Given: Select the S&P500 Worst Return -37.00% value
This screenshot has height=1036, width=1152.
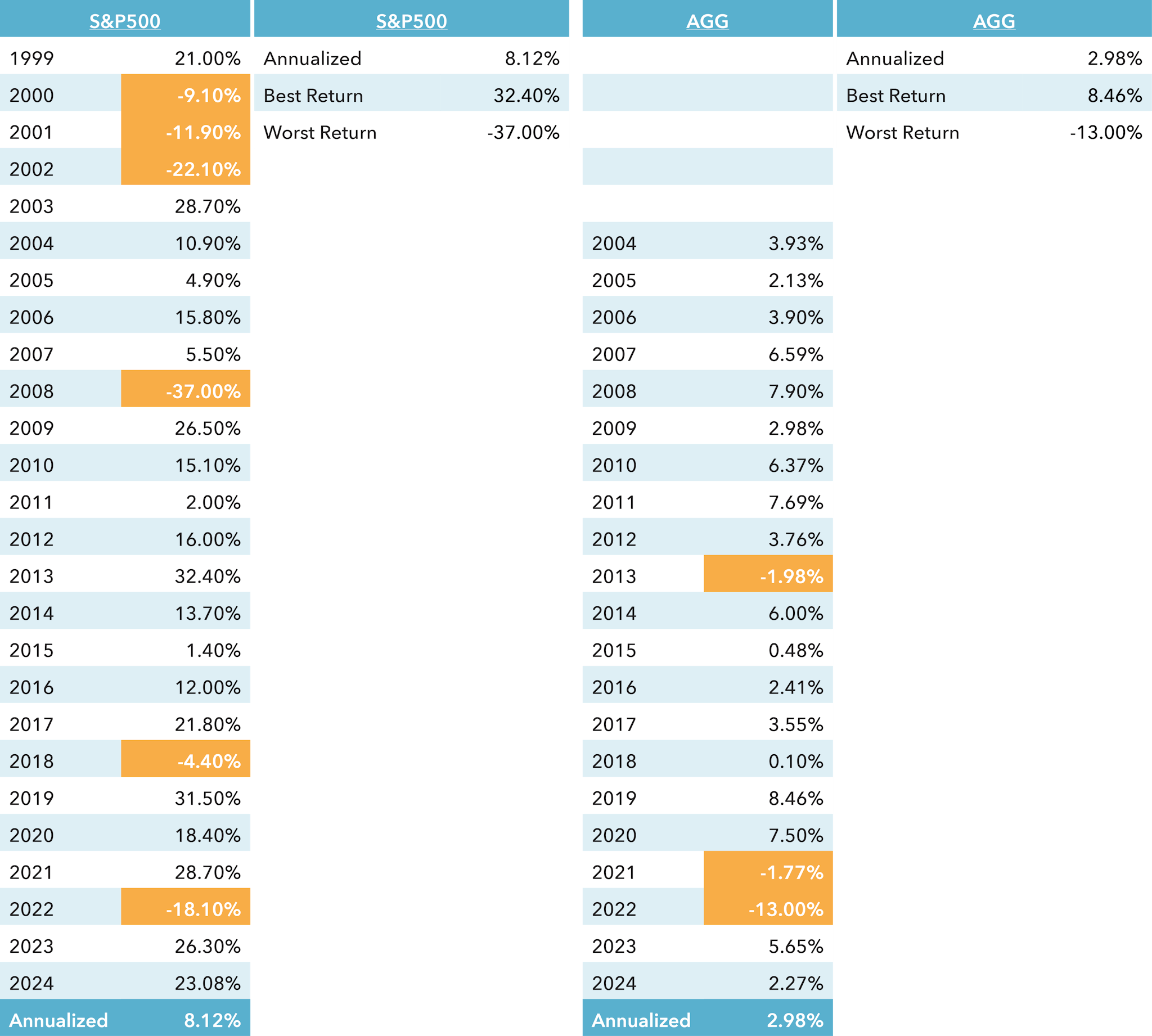Looking at the screenshot, I should click(x=523, y=133).
